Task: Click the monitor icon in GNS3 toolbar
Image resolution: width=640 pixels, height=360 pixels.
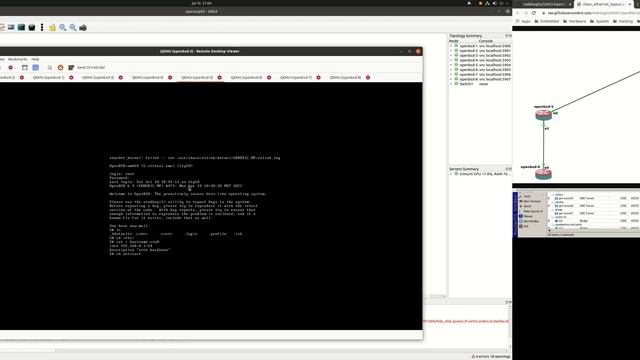Action: click(x=11, y=27)
